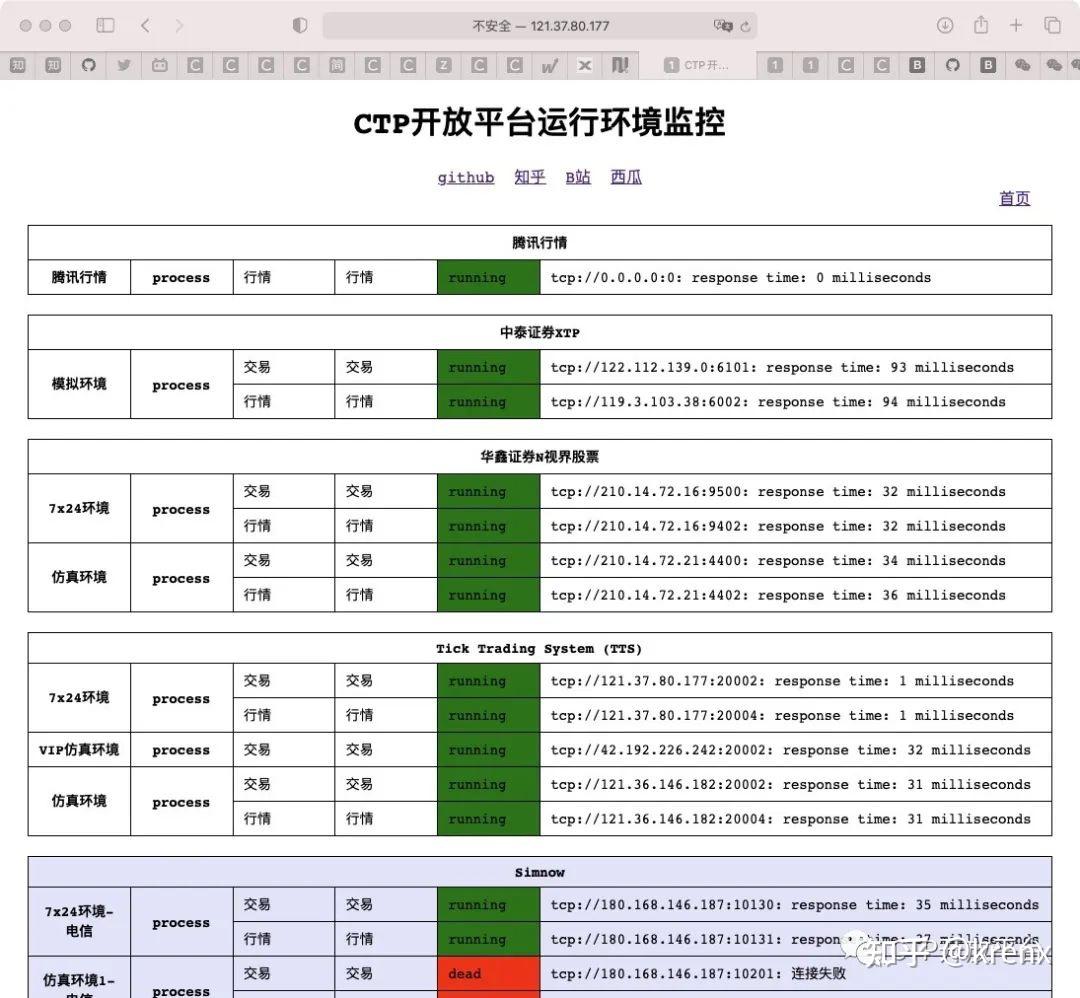This screenshot has width=1080, height=998.
Task: Click the 模拟环境 cell under 中泰证券XTP
Action: [x=79, y=384]
